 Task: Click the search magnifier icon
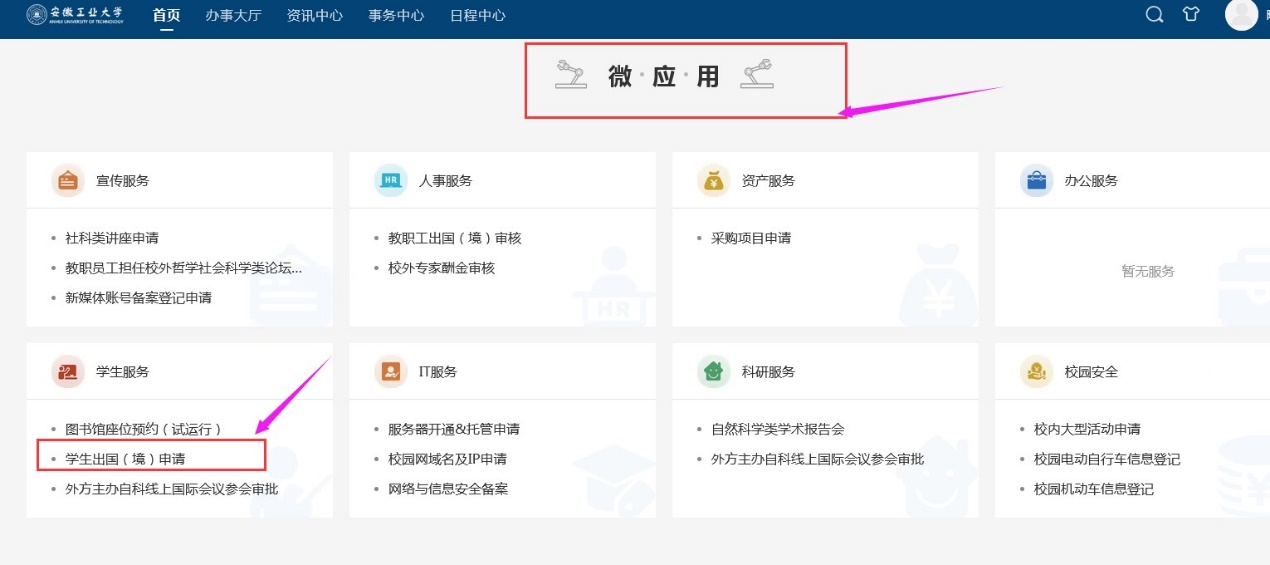(1154, 15)
